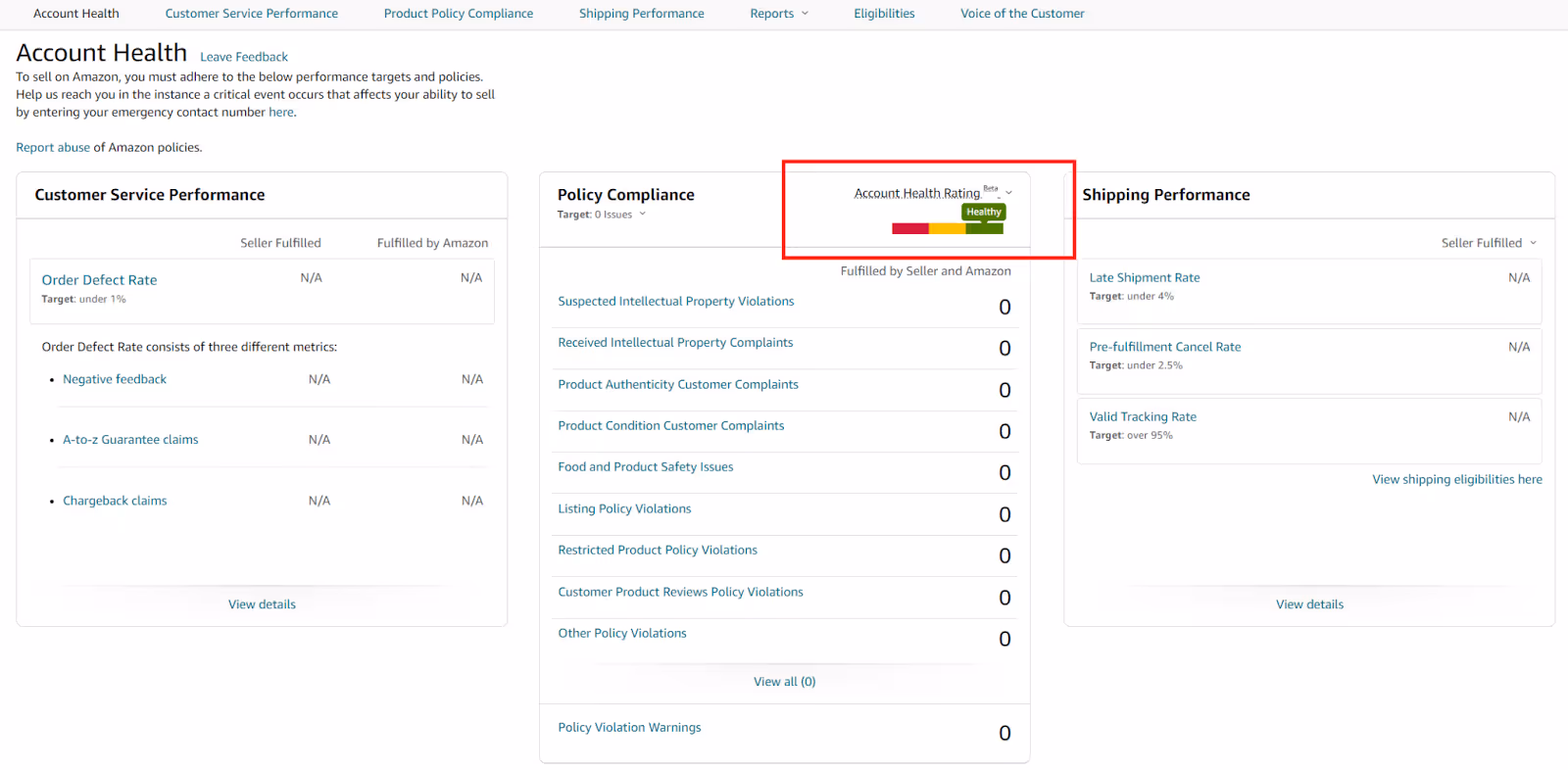Click the Policy Compliance heading

tap(625, 195)
